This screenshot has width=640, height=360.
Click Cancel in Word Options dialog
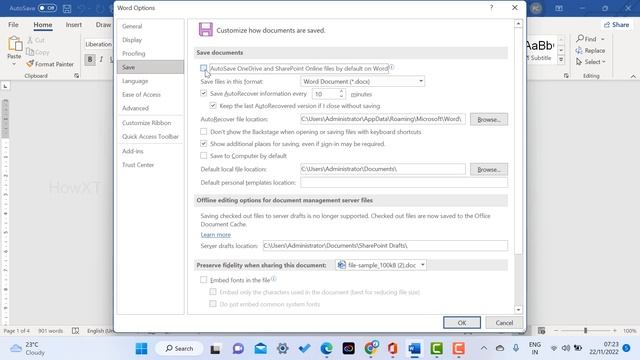click(504, 322)
